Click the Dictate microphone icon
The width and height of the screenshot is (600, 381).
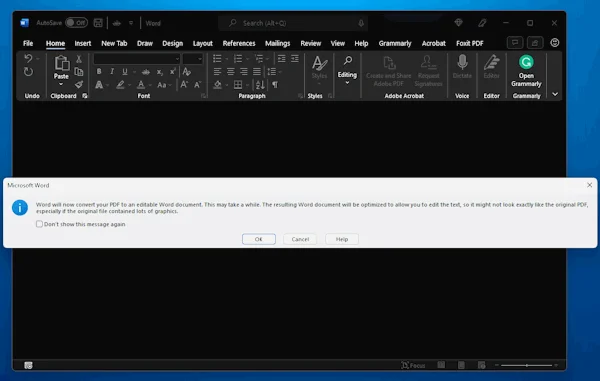click(x=462, y=62)
